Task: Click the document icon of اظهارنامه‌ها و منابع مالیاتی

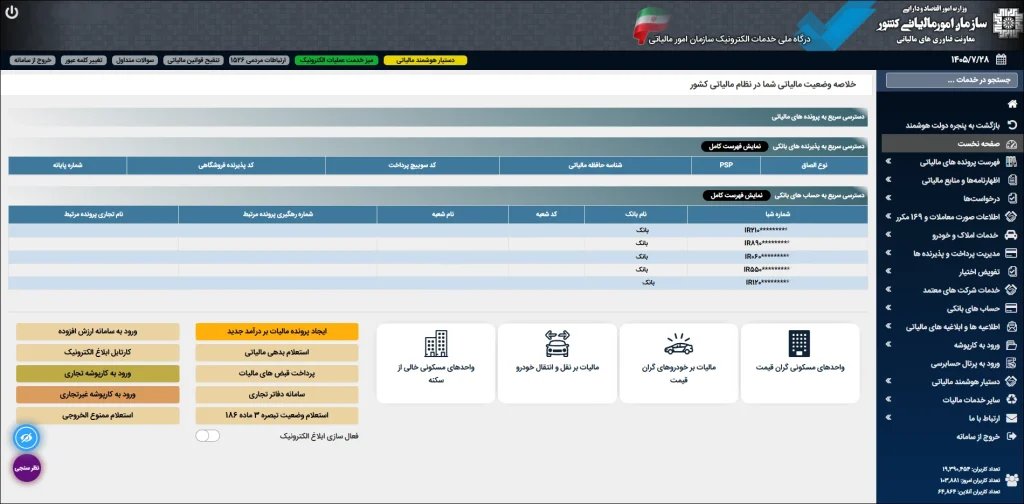Action: coord(1012,180)
